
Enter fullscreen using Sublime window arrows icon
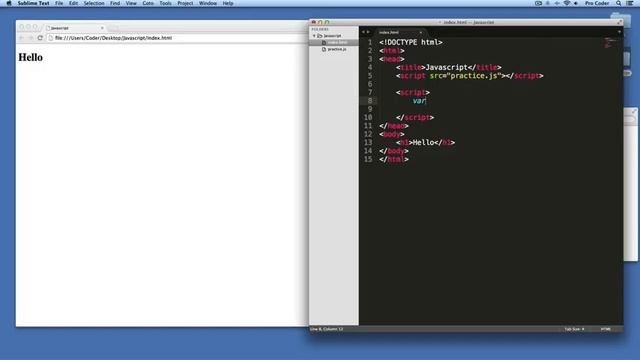click(x=619, y=22)
